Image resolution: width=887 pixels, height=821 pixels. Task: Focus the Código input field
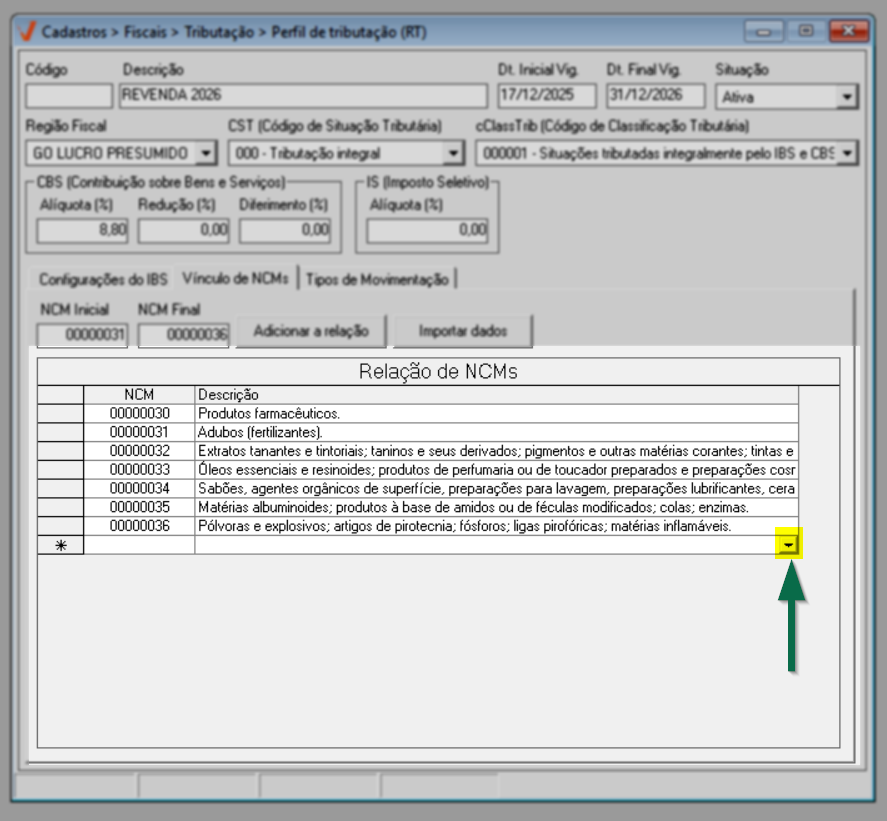click(68, 96)
